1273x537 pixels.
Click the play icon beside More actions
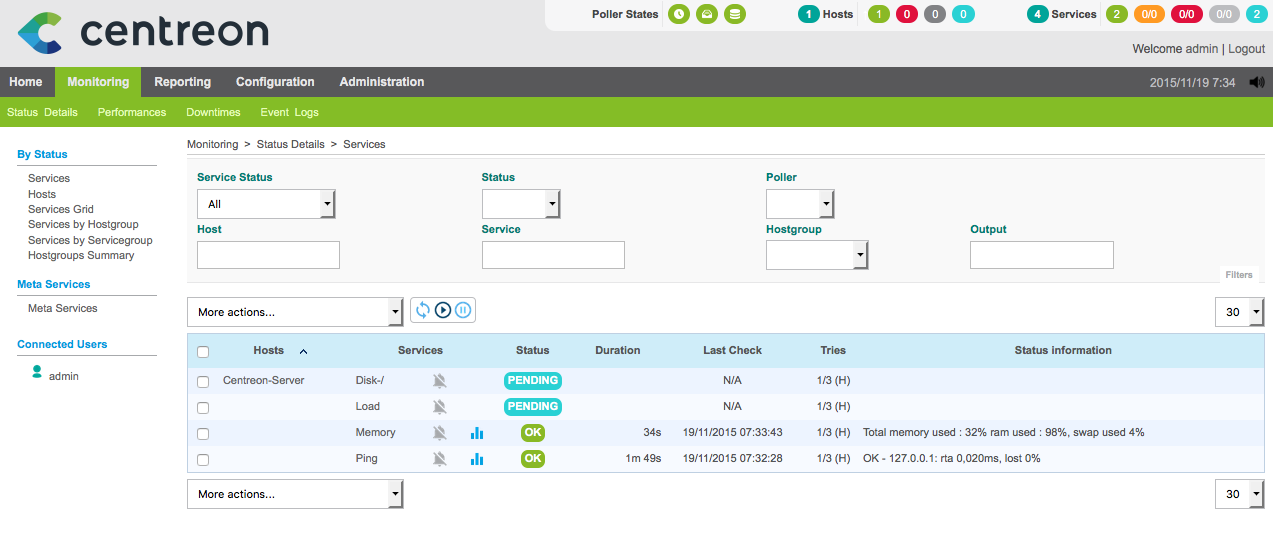click(x=443, y=311)
